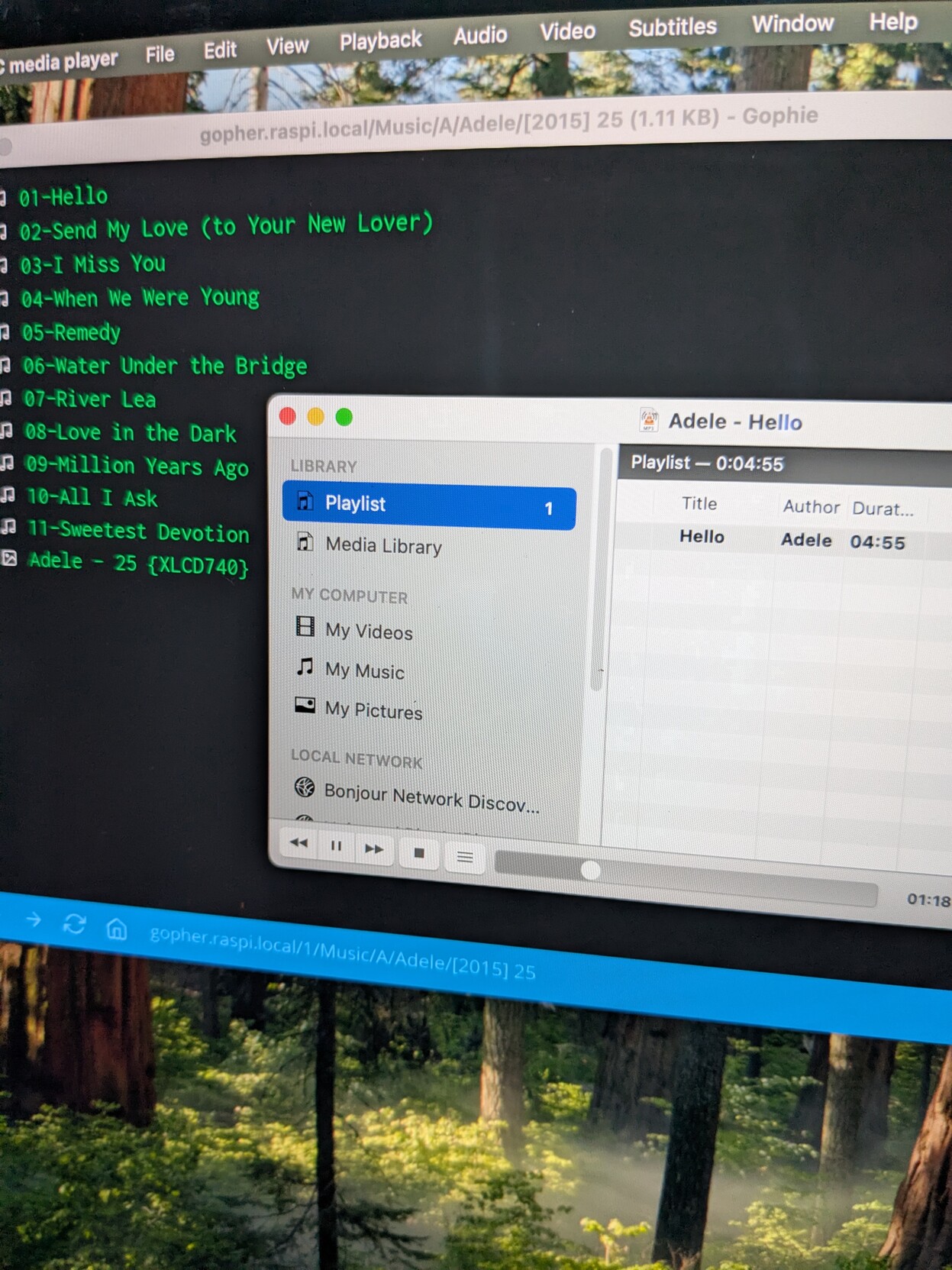This screenshot has height=1270, width=952.
Task: Click the My Music note icon
Action: (305, 666)
